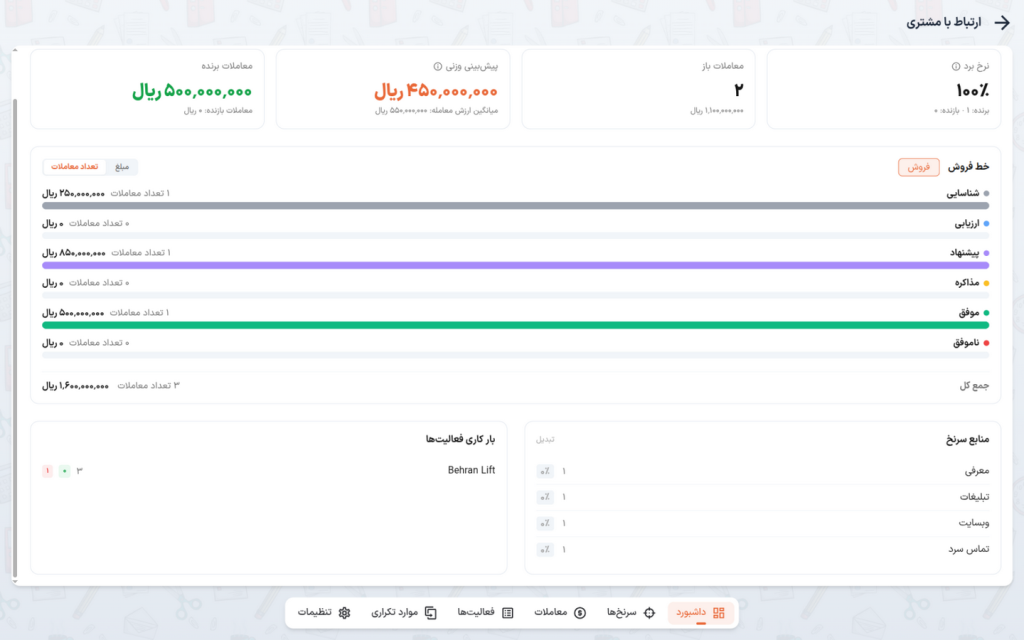Viewport: 1024px width, 640px height.
Task: Click the info icon next to پیش‌بینی وزنی
Action: click(x=438, y=66)
